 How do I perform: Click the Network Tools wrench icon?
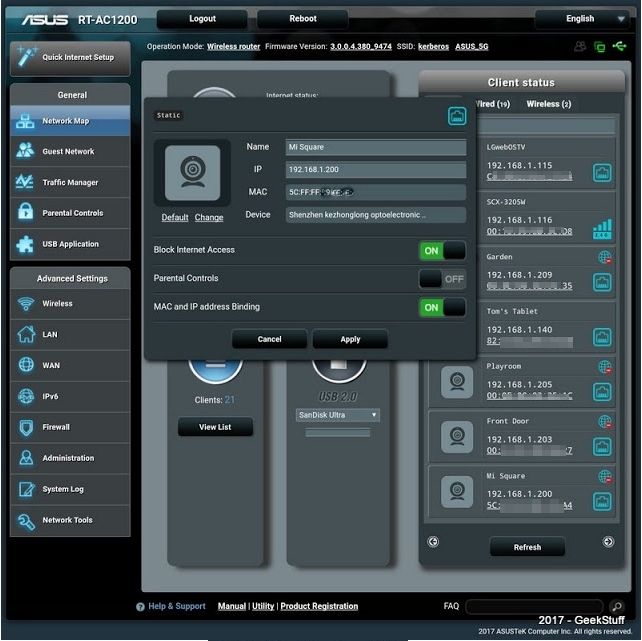pyautogui.click(x=26, y=520)
